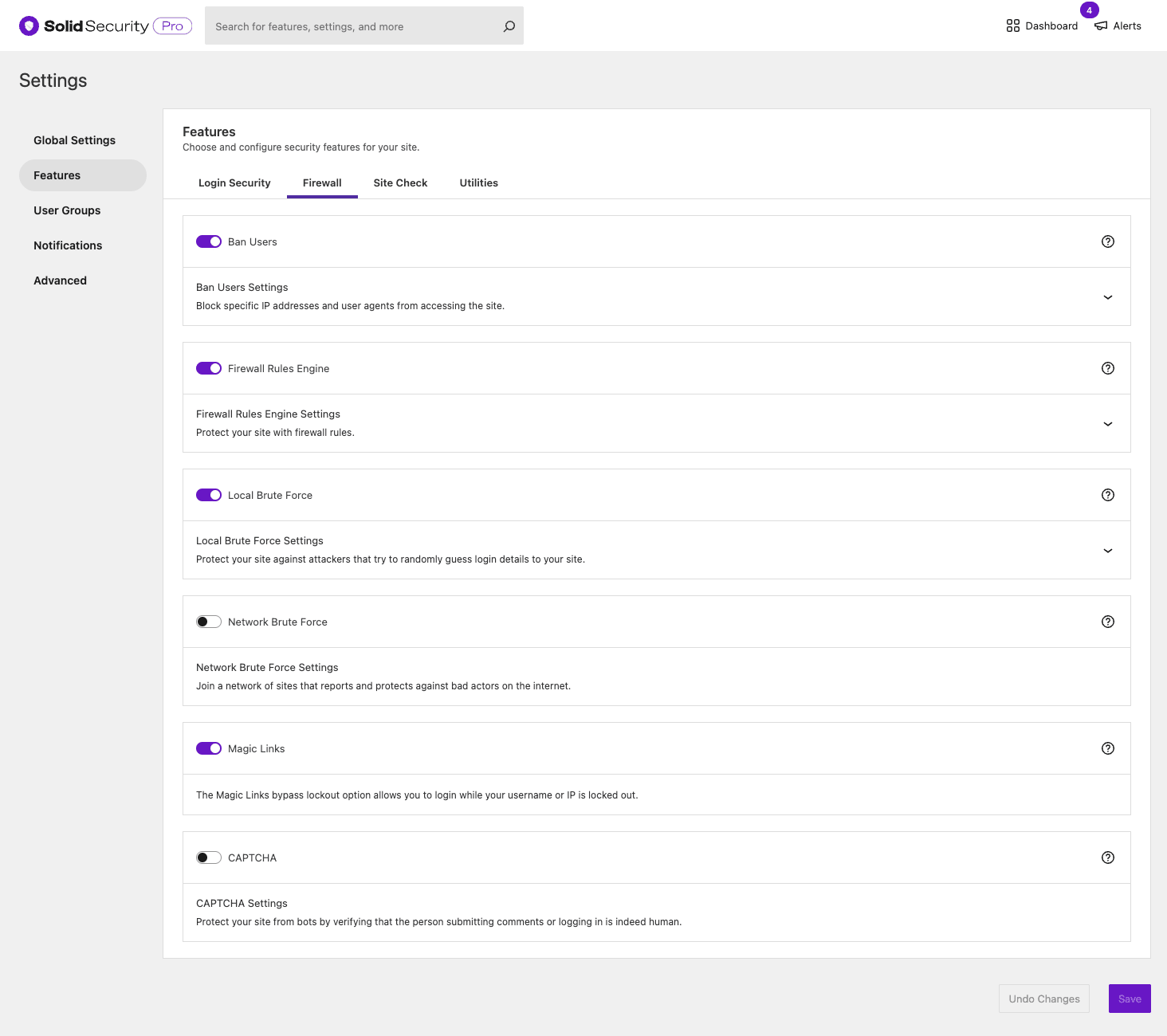The image size is (1167, 1036).
Task: Click Local Brute Force Settings heading
Action: pos(260,540)
